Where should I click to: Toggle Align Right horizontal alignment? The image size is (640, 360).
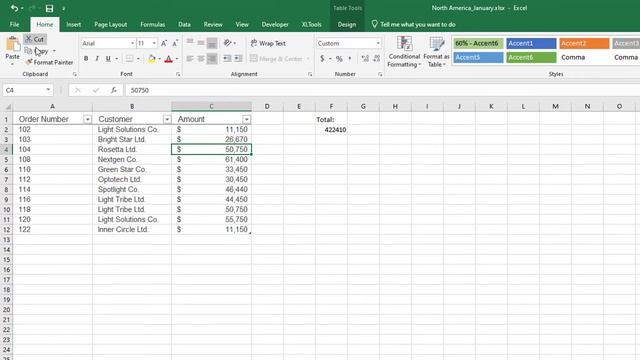pyautogui.click(x=212, y=59)
